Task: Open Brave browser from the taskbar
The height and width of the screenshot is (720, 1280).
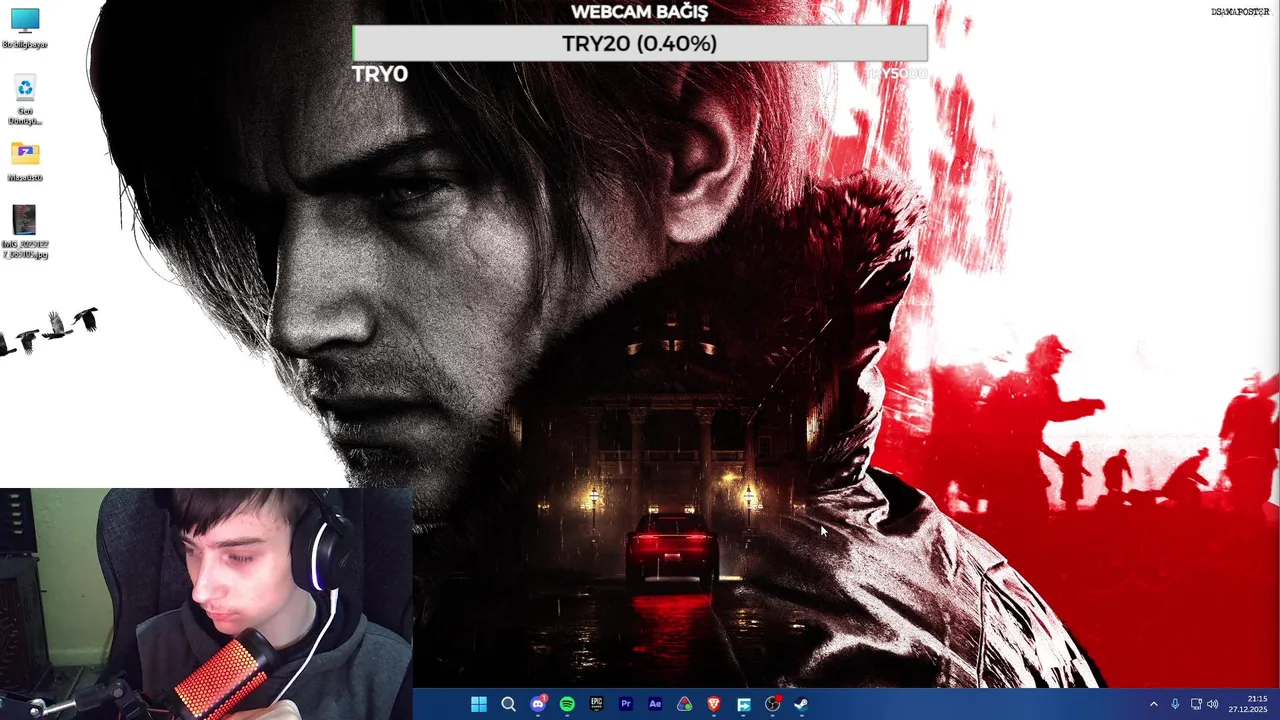Action: [x=714, y=704]
